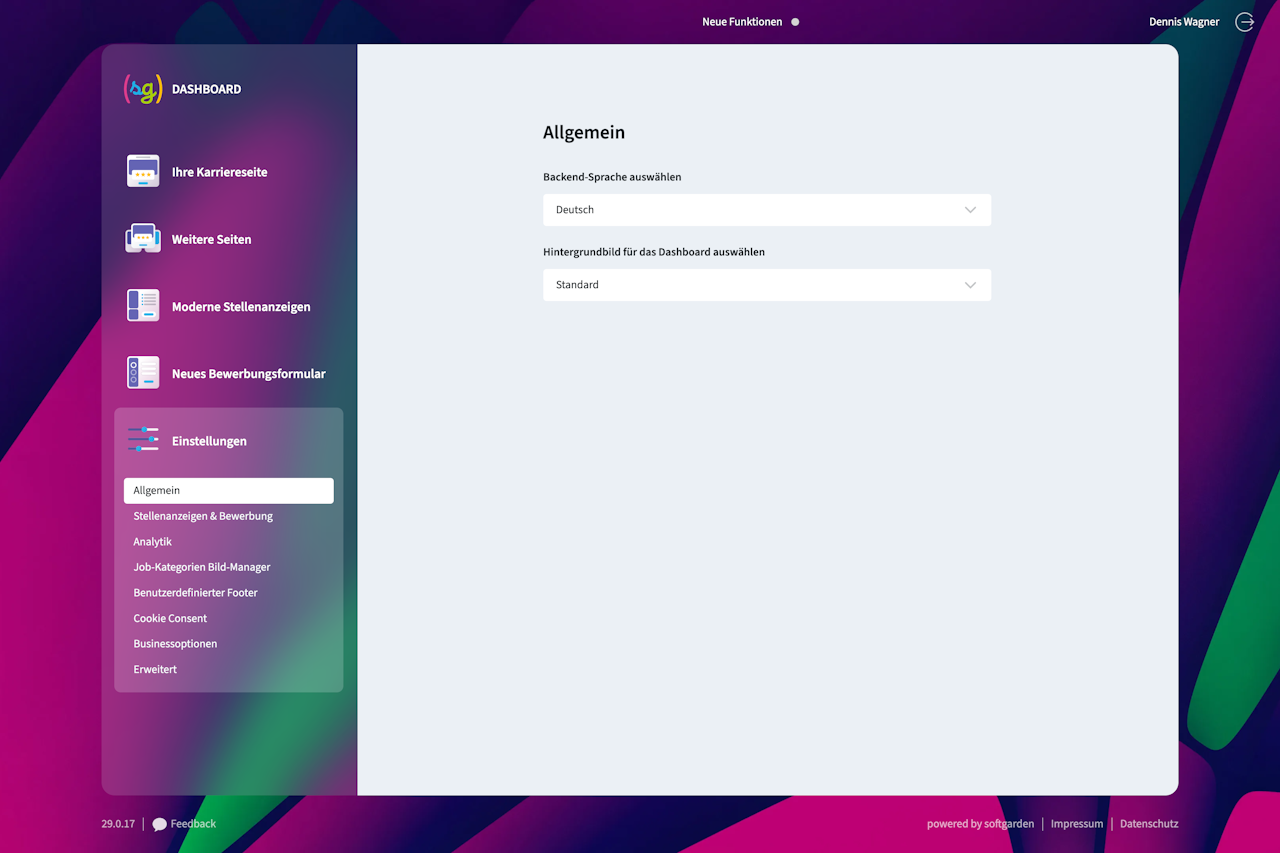
Task: Open Ihre Karriereseite menu entry
Action: pos(219,172)
